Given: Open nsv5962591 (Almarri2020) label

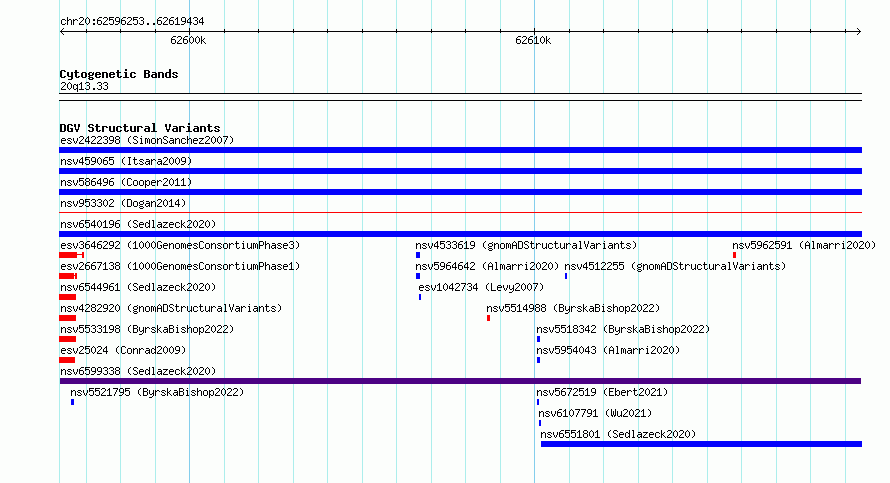Looking at the screenshot, I should point(804,245).
